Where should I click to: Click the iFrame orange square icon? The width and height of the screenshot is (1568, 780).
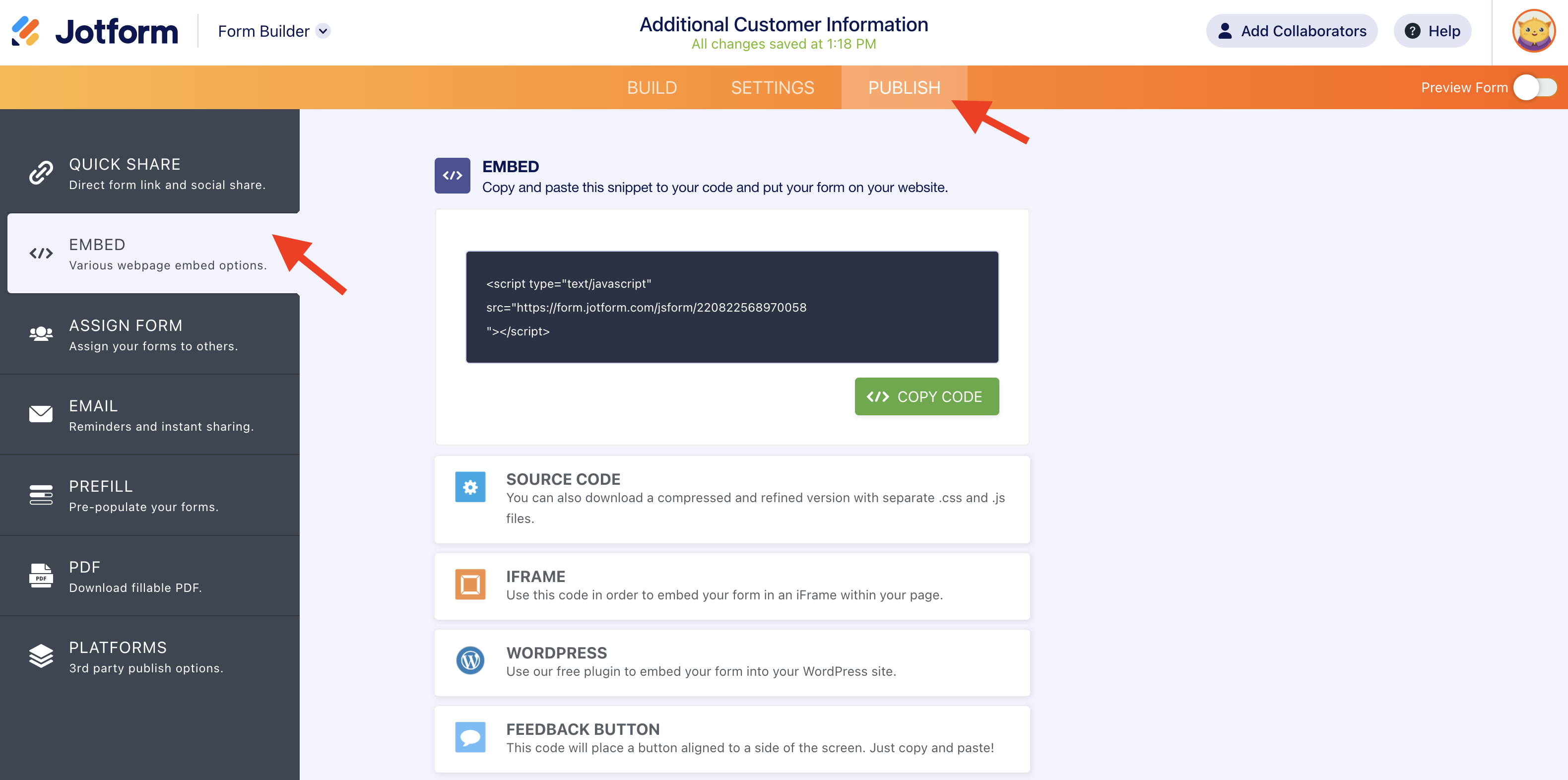470,585
